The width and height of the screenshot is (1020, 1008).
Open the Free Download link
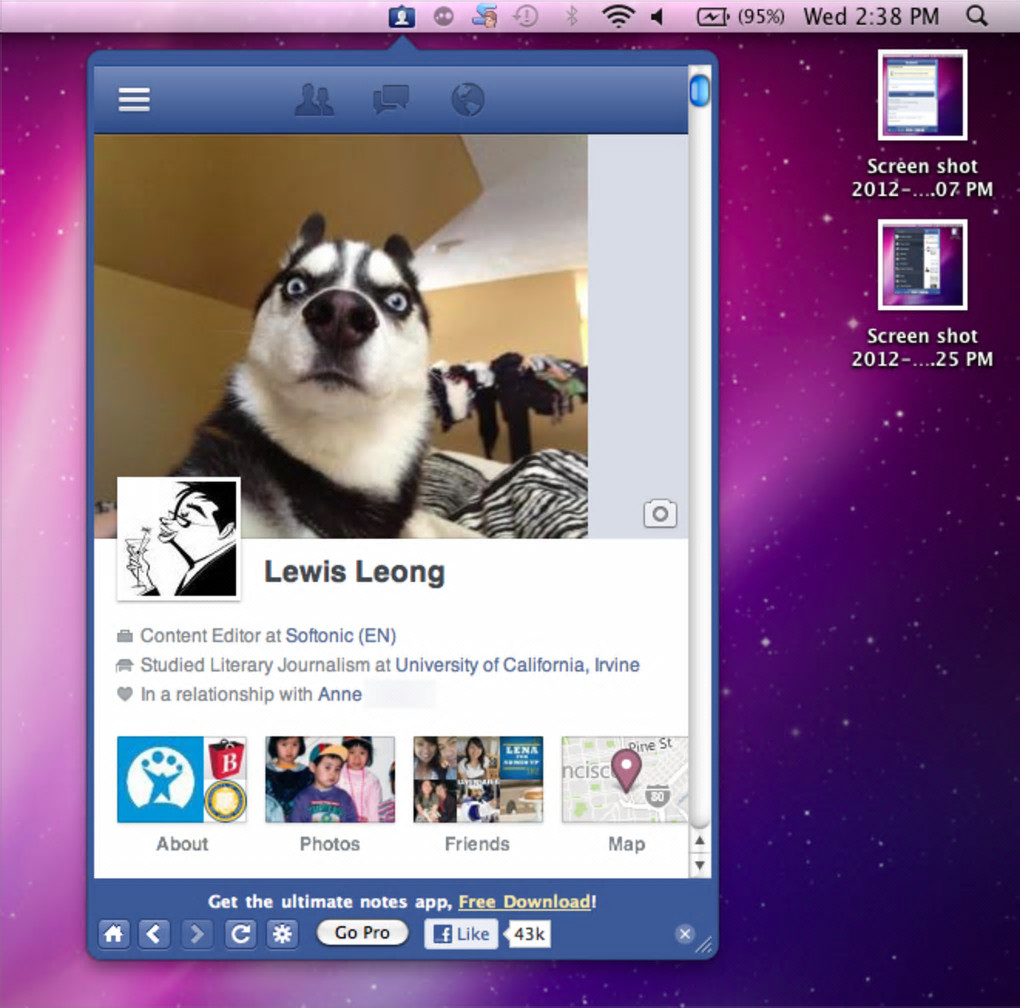(525, 901)
